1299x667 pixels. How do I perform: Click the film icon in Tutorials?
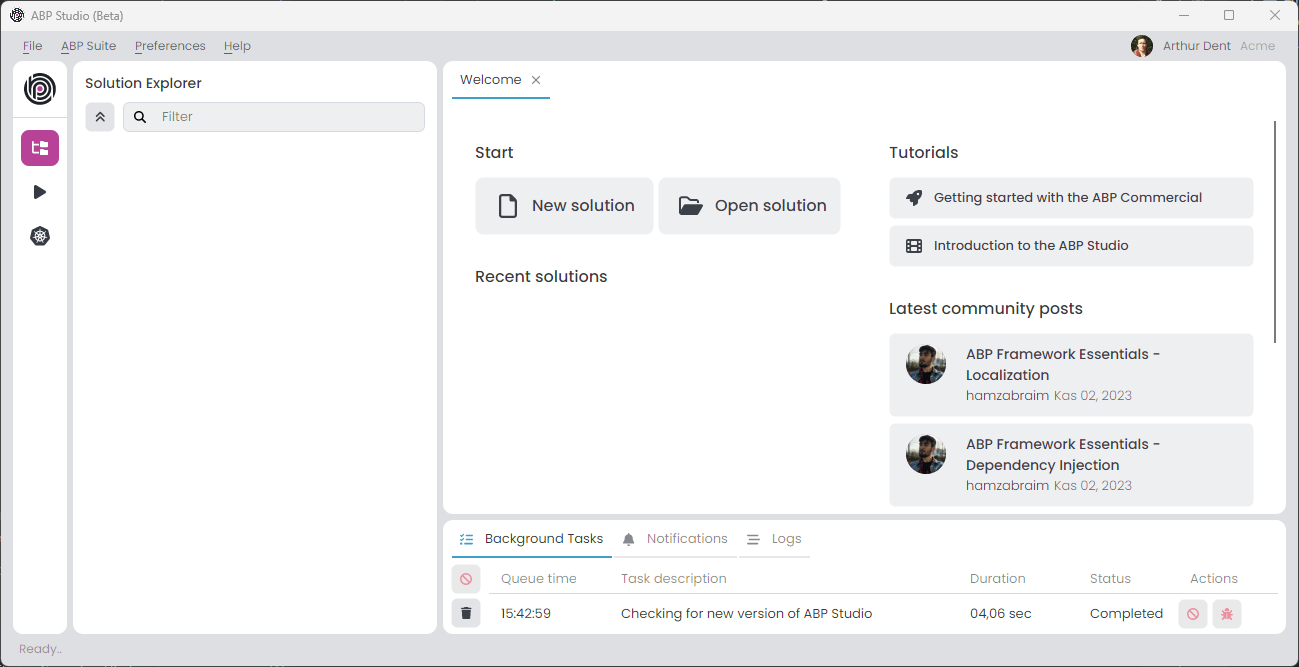pos(914,246)
